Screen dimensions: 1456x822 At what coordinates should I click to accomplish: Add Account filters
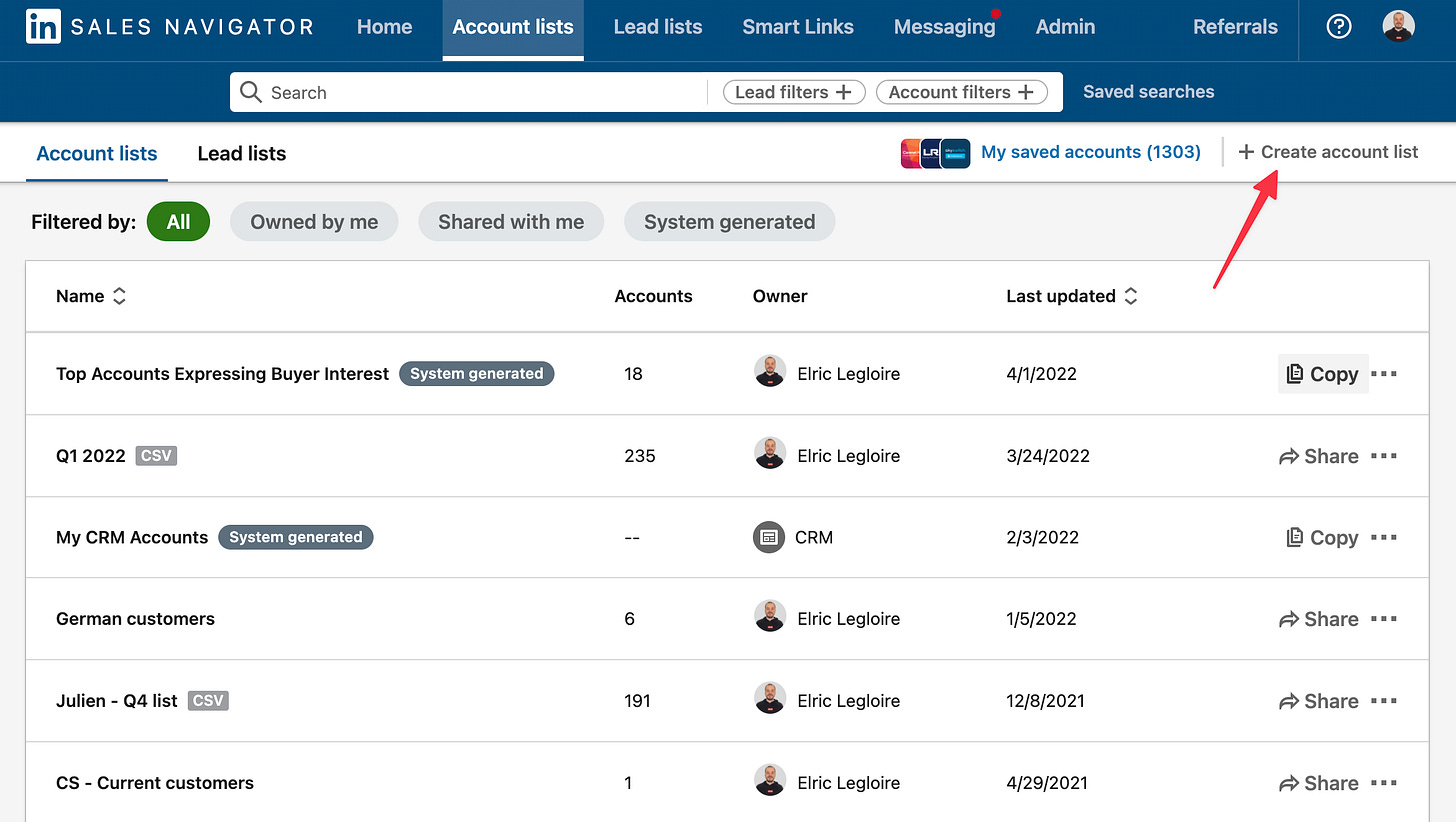(x=961, y=92)
